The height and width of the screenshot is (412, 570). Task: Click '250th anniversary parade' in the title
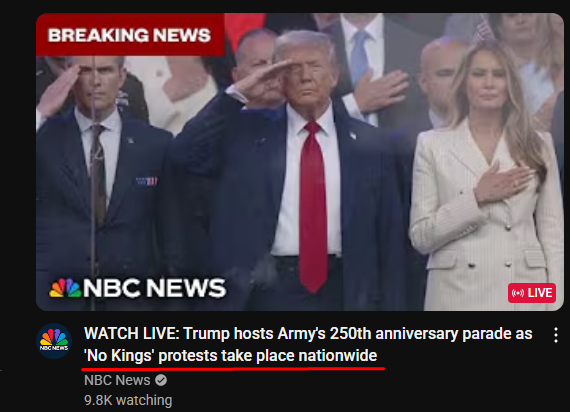[394, 333]
